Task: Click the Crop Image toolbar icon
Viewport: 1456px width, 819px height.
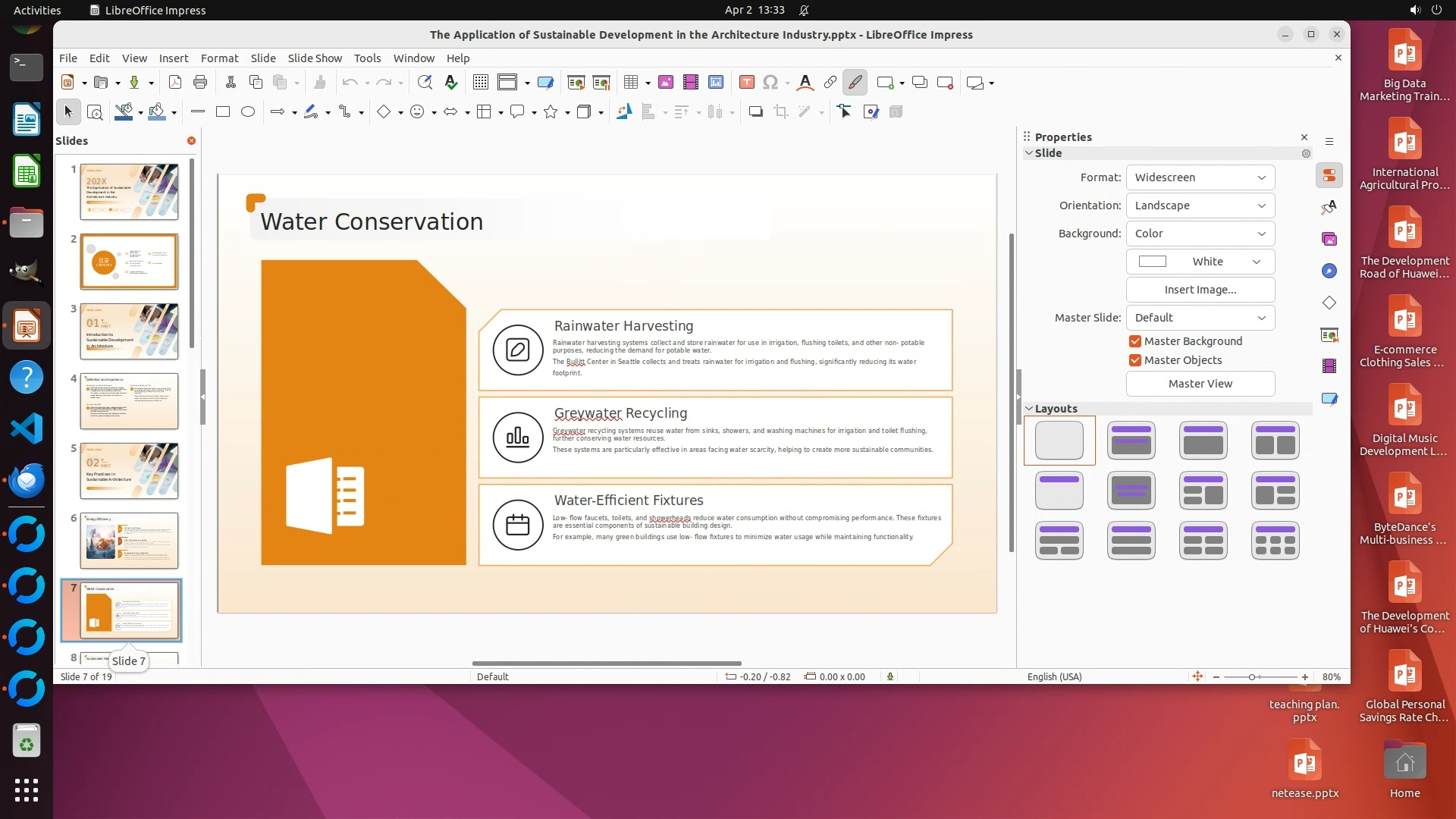Action: (780, 112)
